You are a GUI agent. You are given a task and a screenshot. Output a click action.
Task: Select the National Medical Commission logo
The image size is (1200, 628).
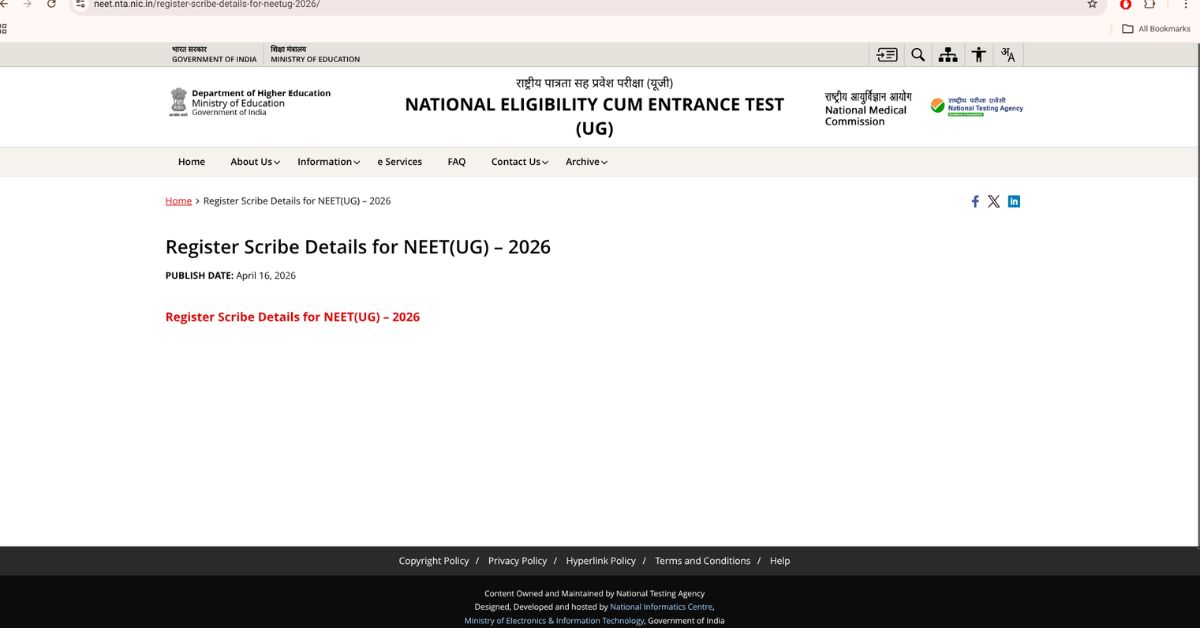864,106
